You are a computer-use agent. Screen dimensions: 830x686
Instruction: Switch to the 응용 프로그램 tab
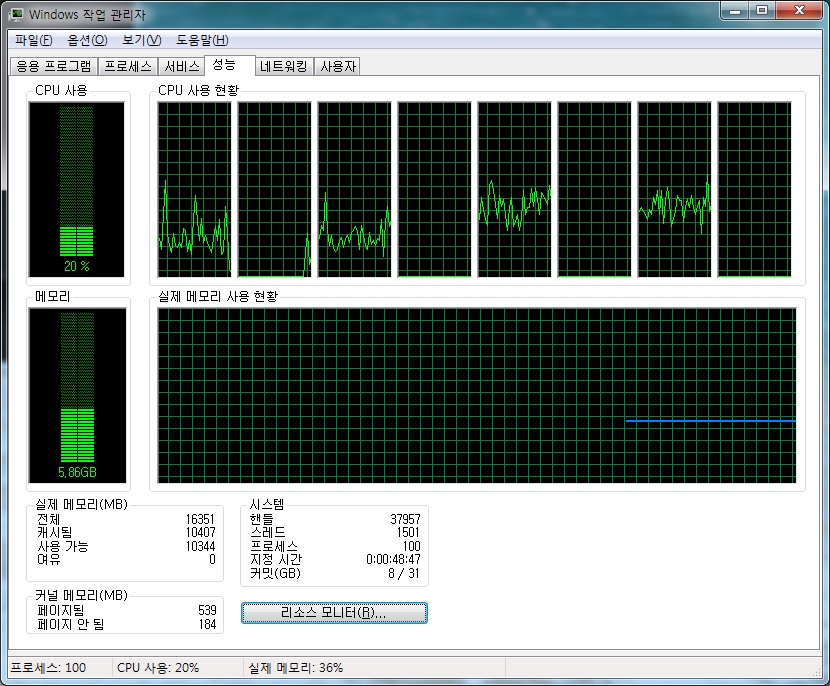[54, 67]
